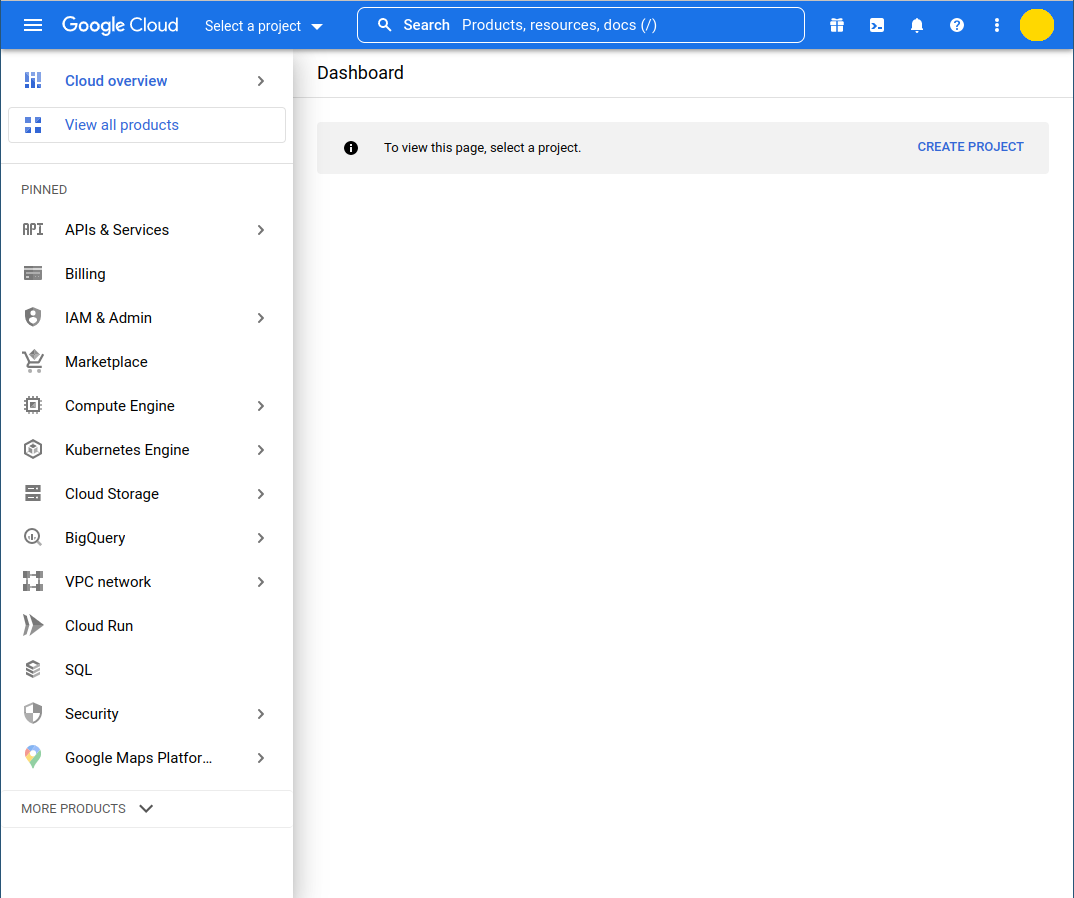This screenshot has height=898, width=1074.
Task: Expand the VPC network submenu arrow
Action: [x=261, y=582]
